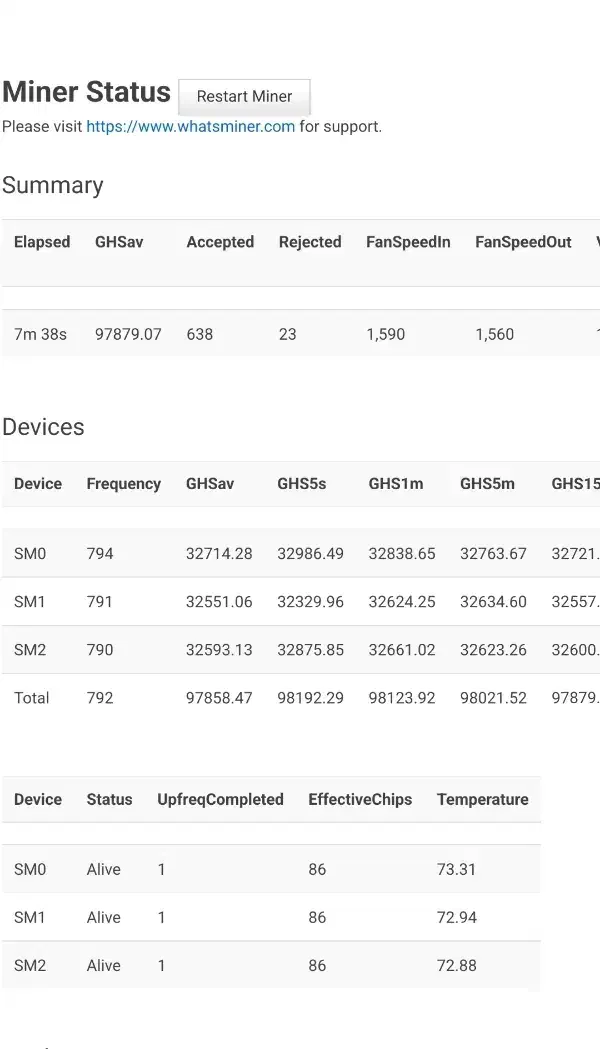Click the Summary GHSav value 97879.07
The width and height of the screenshot is (600, 1049).
[128, 334]
